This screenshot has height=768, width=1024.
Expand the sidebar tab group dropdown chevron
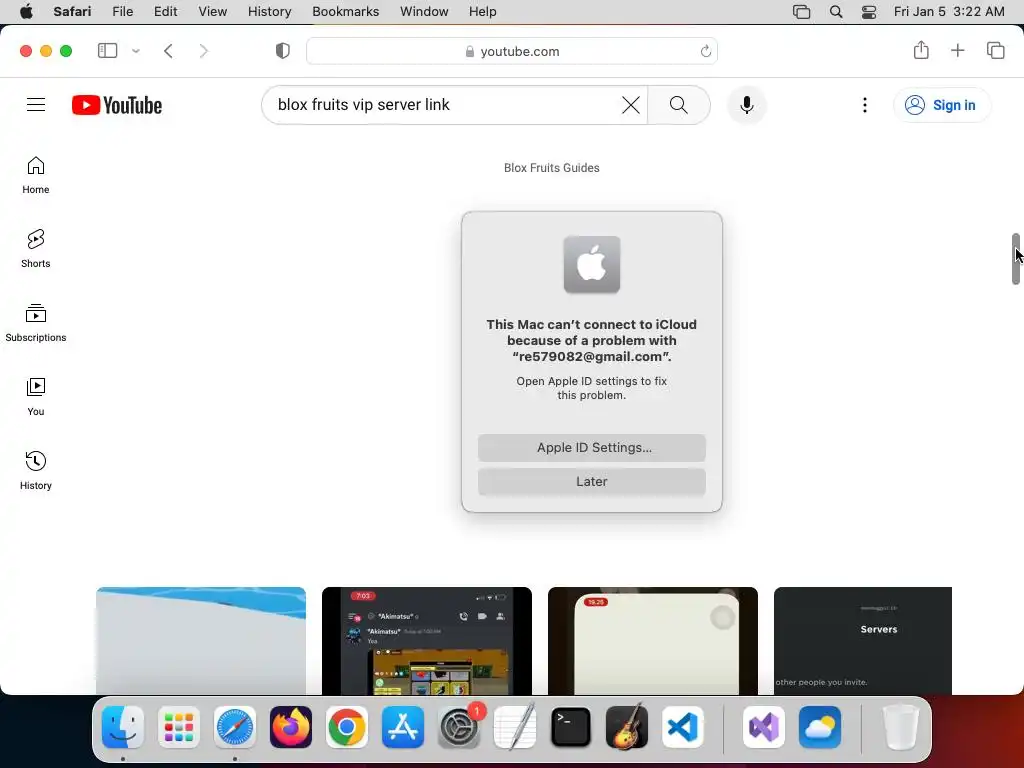[136, 51]
